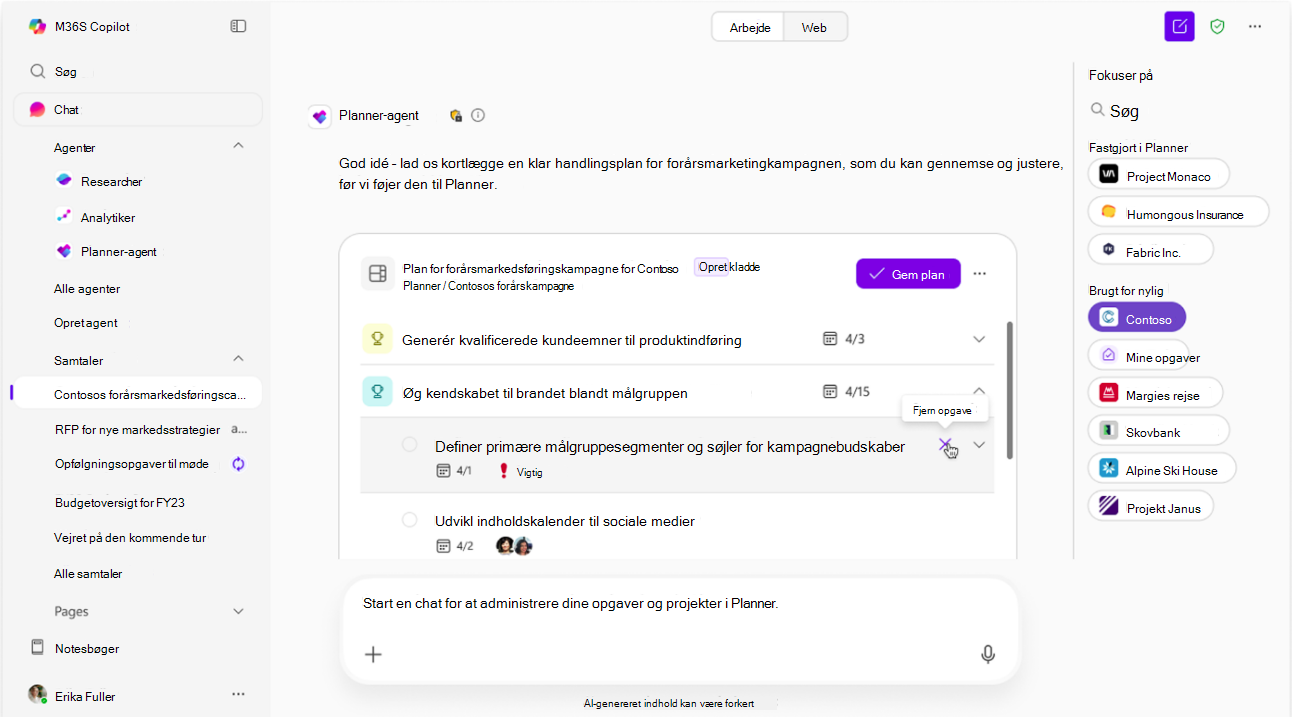Switch to the Arbejde tab

pos(749,27)
